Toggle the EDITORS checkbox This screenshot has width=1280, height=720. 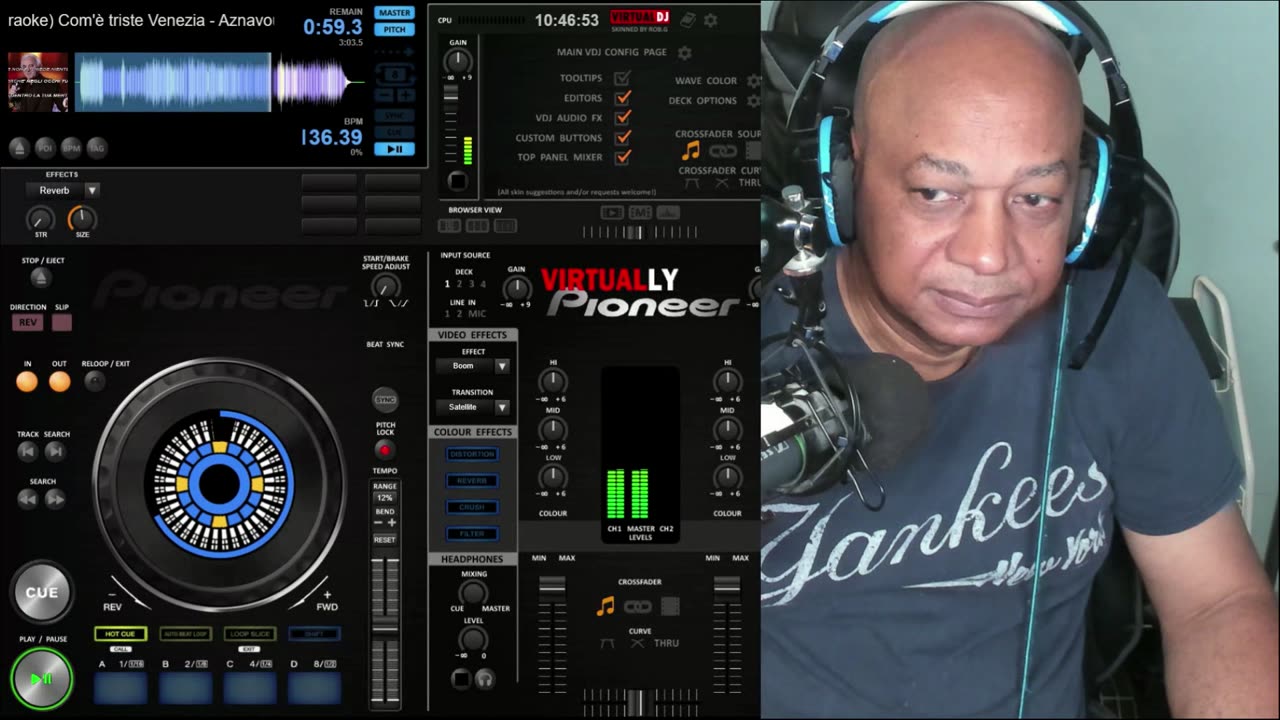(622, 98)
